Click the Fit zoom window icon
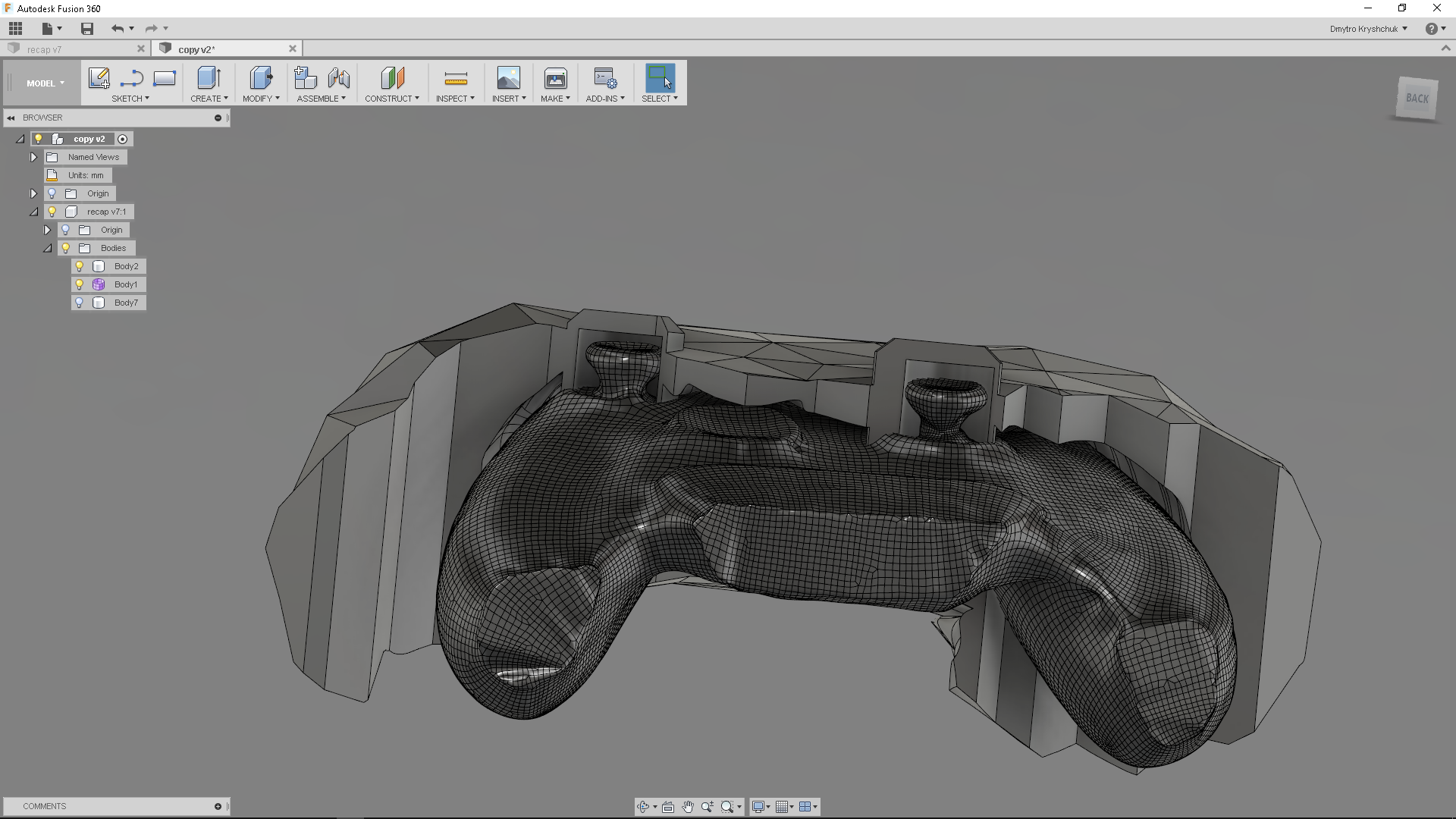 point(727,807)
